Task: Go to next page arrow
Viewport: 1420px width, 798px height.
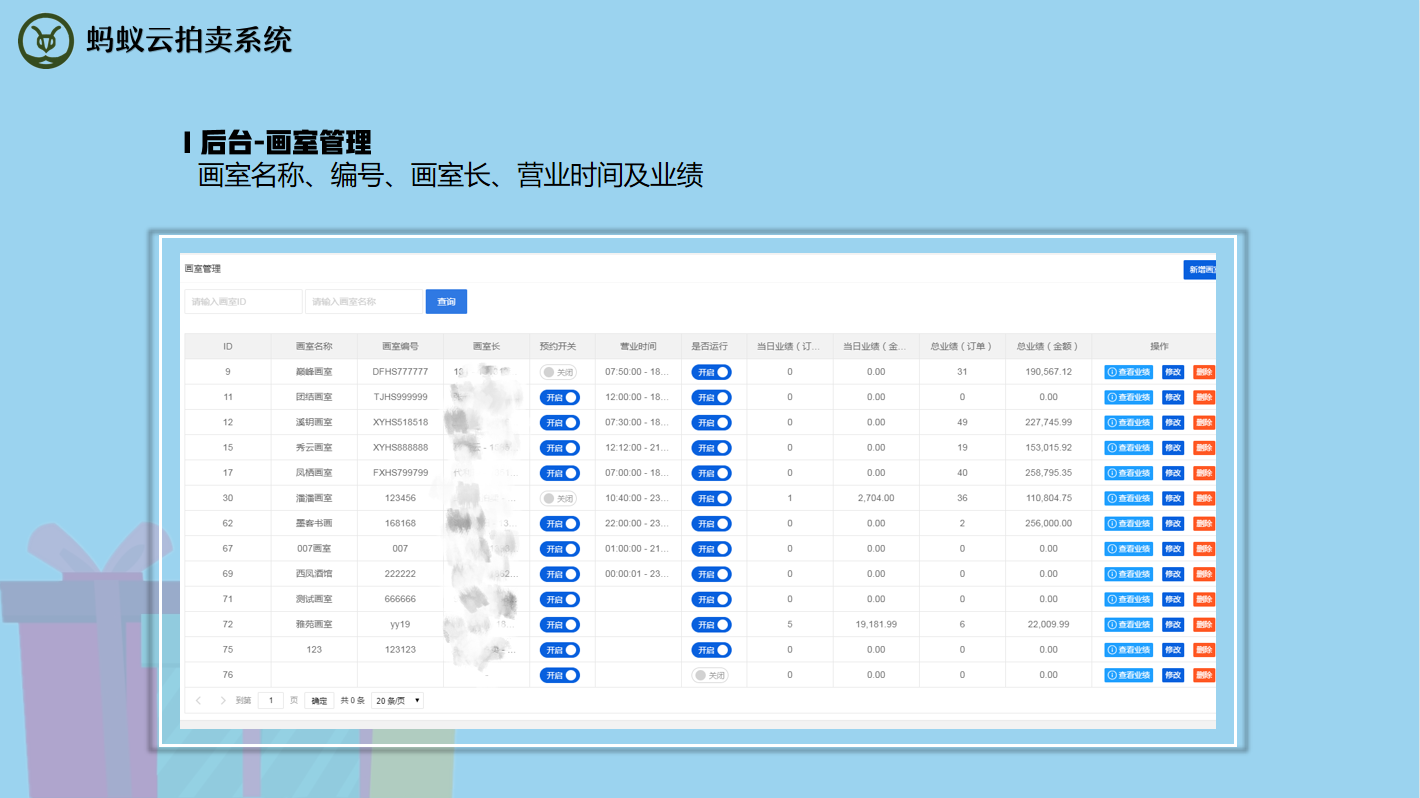Action: [222, 701]
